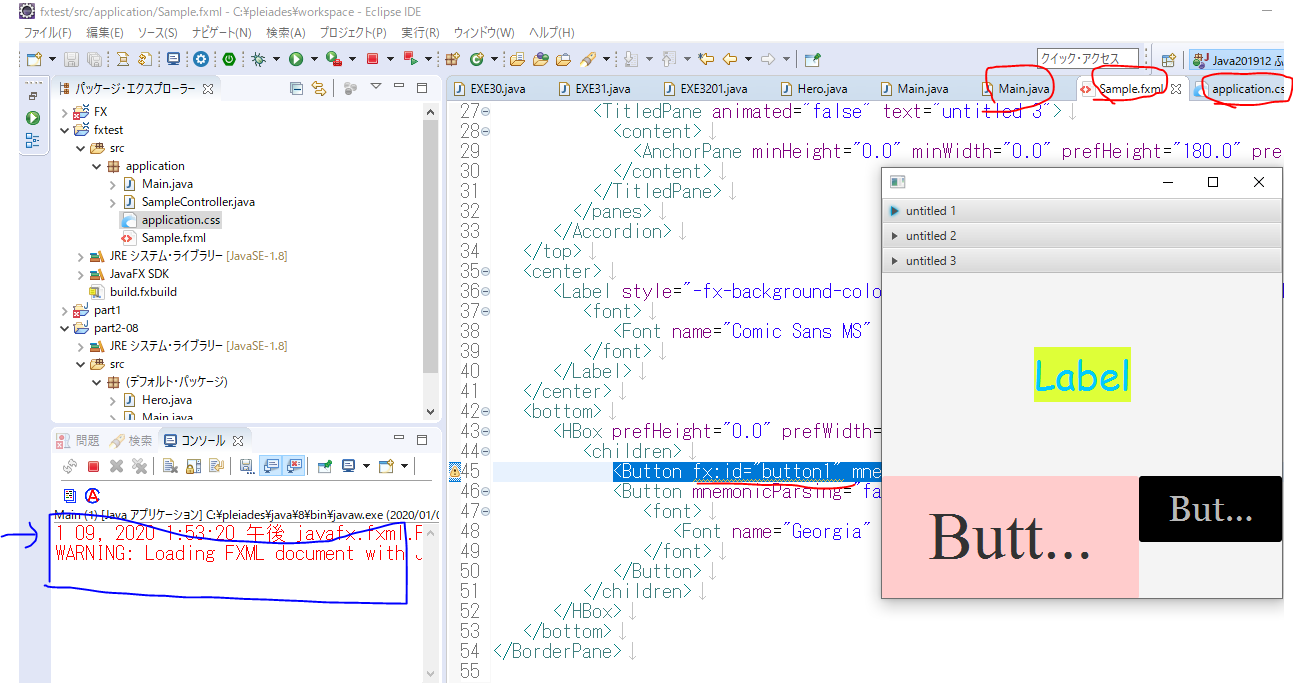Viewport: 1293px width, 683px height.
Task: Expand untitled 3 pane in app window
Action: point(1082,260)
